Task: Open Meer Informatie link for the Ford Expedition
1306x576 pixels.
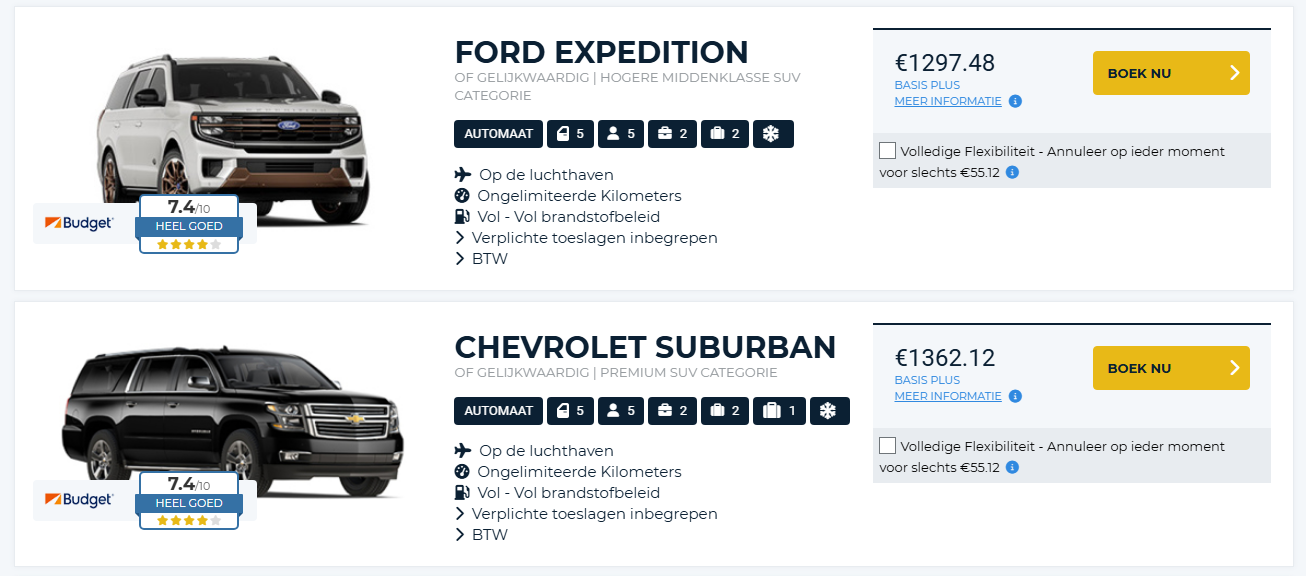Action: [x=948, y=101]
